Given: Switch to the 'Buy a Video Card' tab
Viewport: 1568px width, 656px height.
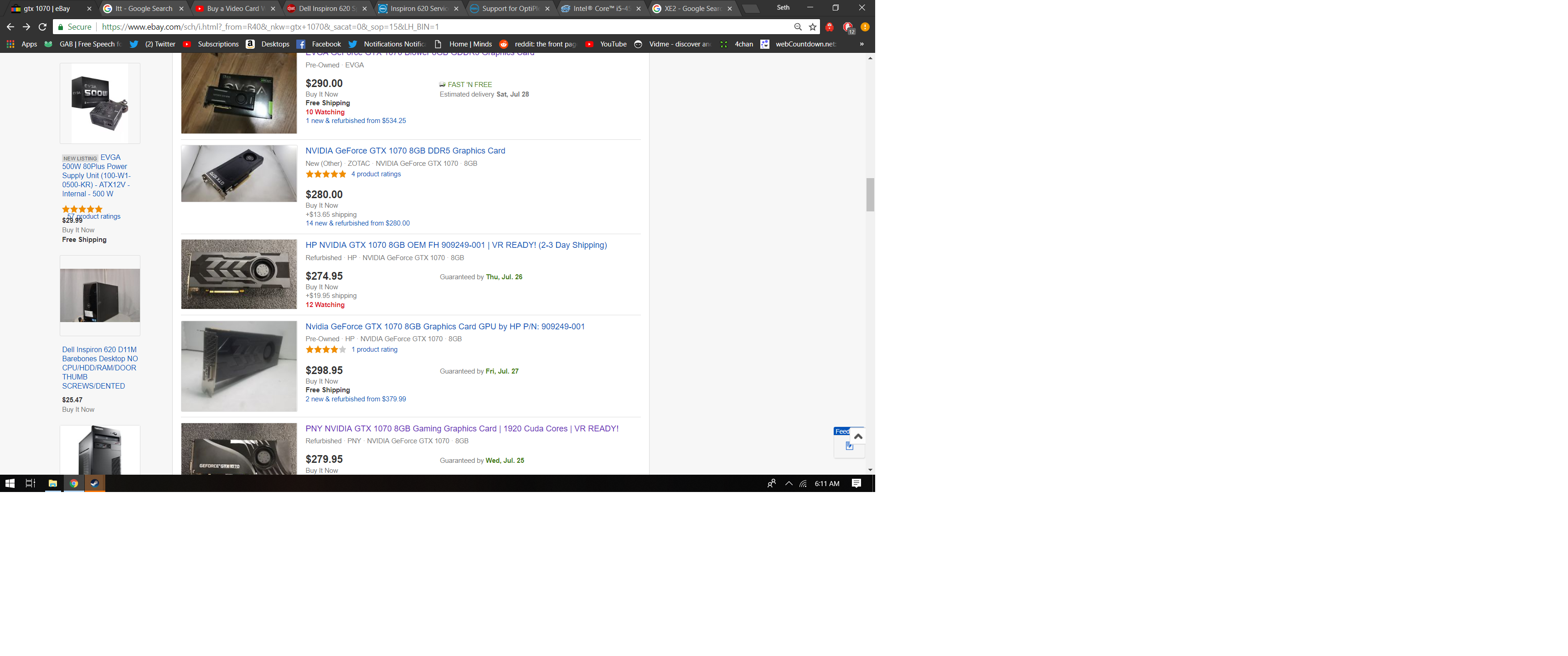Looking at the screenshot, I should tap(235, 9).
